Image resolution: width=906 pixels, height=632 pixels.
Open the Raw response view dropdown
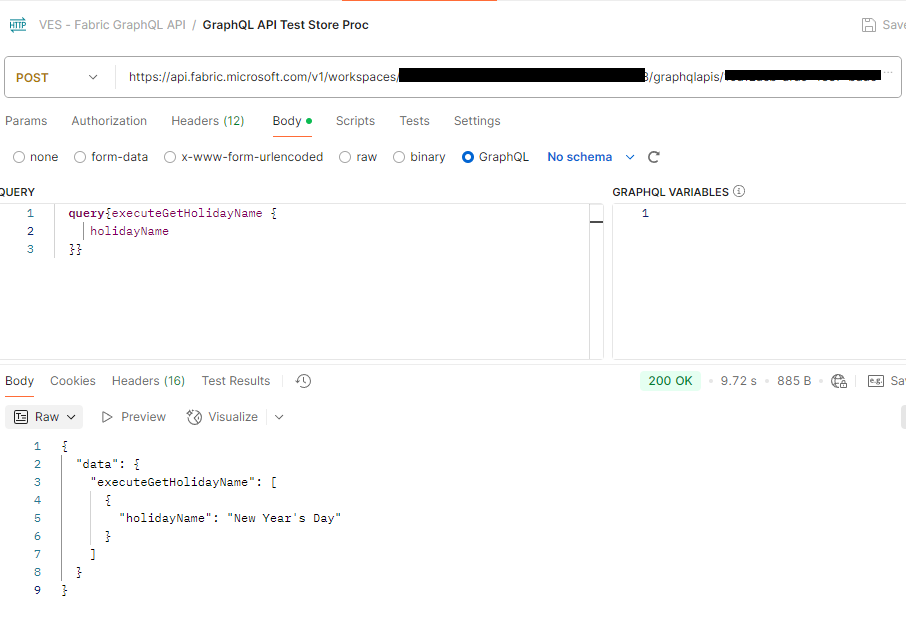[x=44, y=416]
